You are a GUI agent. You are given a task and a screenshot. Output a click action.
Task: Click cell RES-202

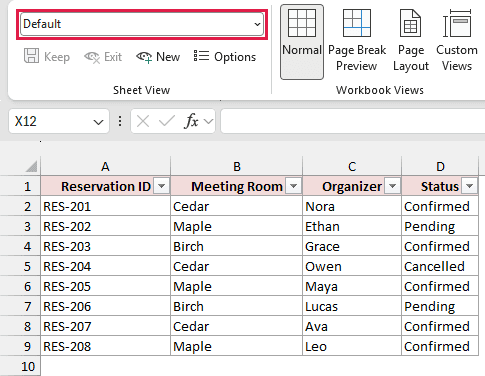[x=105, y=226]
